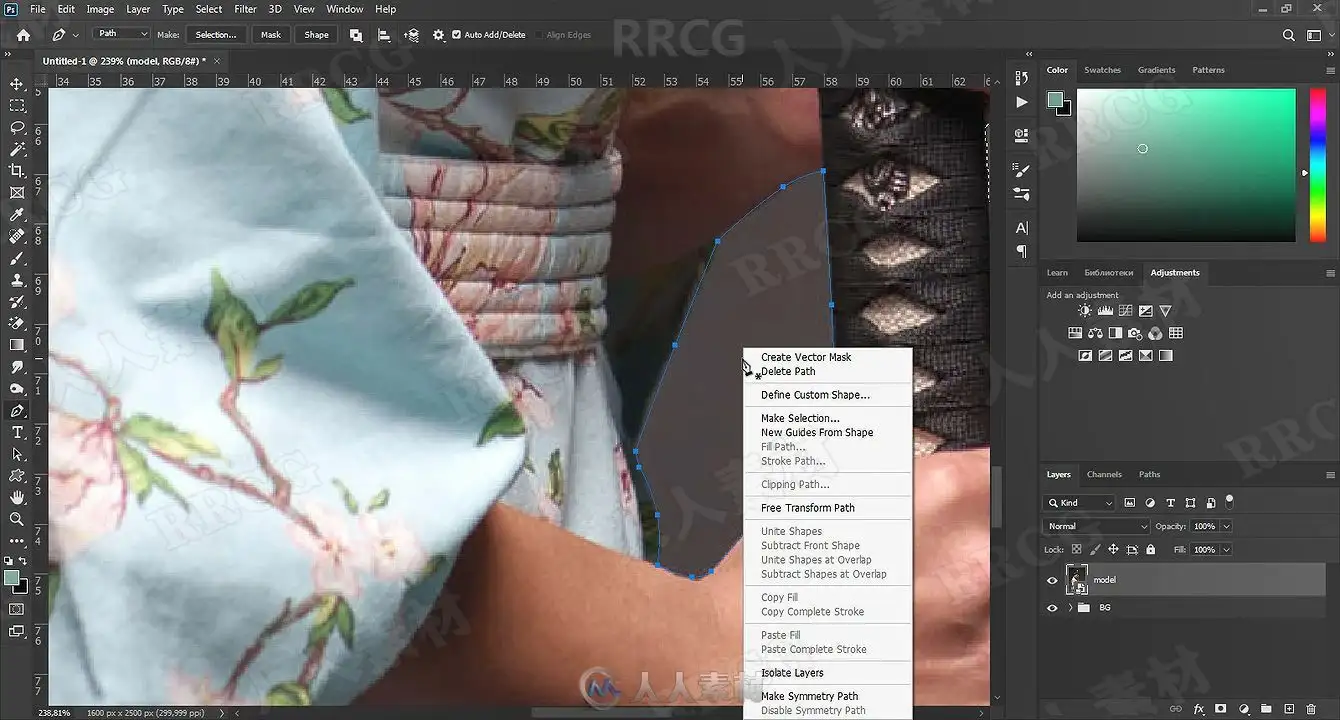Click the Home icon in options bar
The image size is (1340, 720).
[23, 35]
